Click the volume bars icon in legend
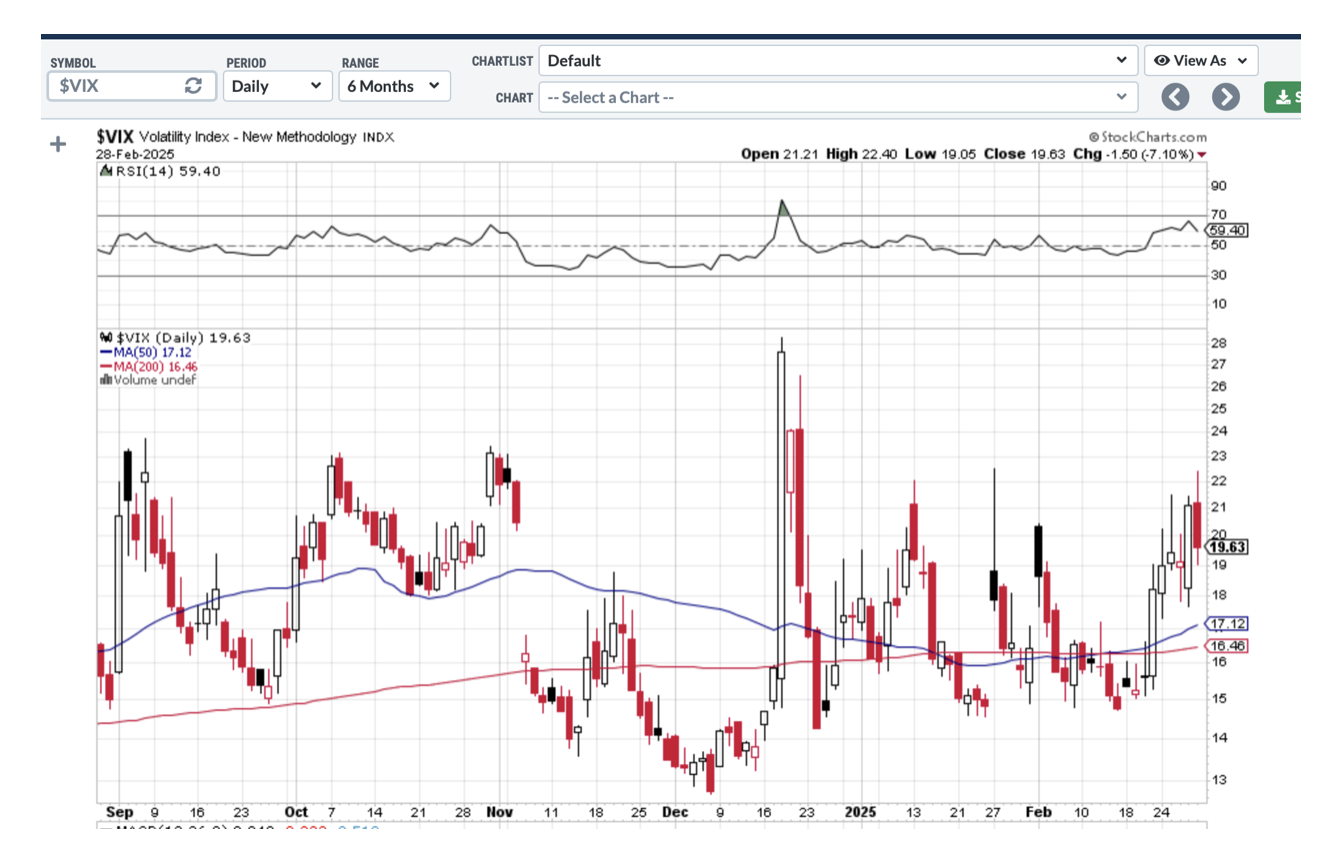Viewport: 1328px width, 842px height. click(106, 380)
